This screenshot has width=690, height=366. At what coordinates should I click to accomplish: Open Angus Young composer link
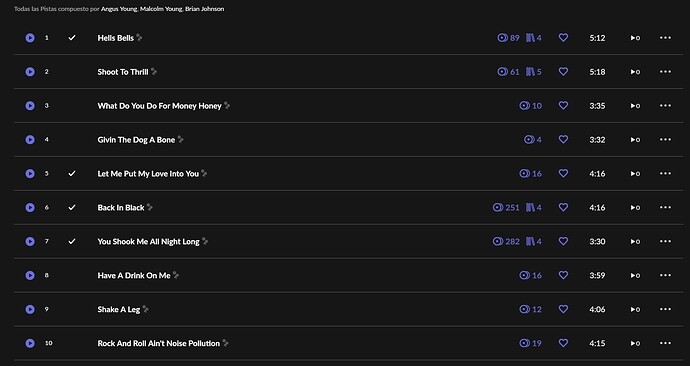point(119,9)
